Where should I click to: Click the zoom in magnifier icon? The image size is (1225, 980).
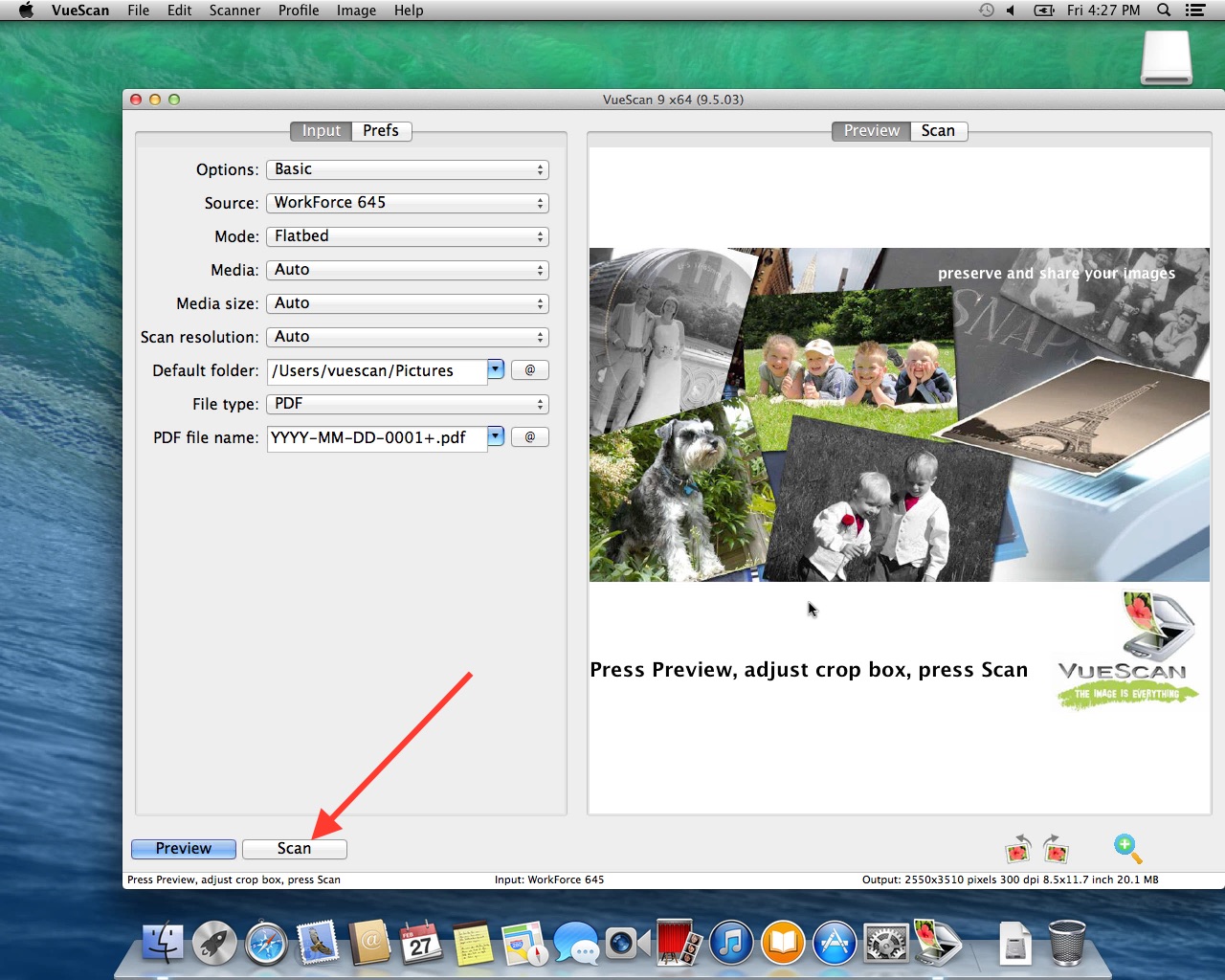click(x=1127, y=848)
